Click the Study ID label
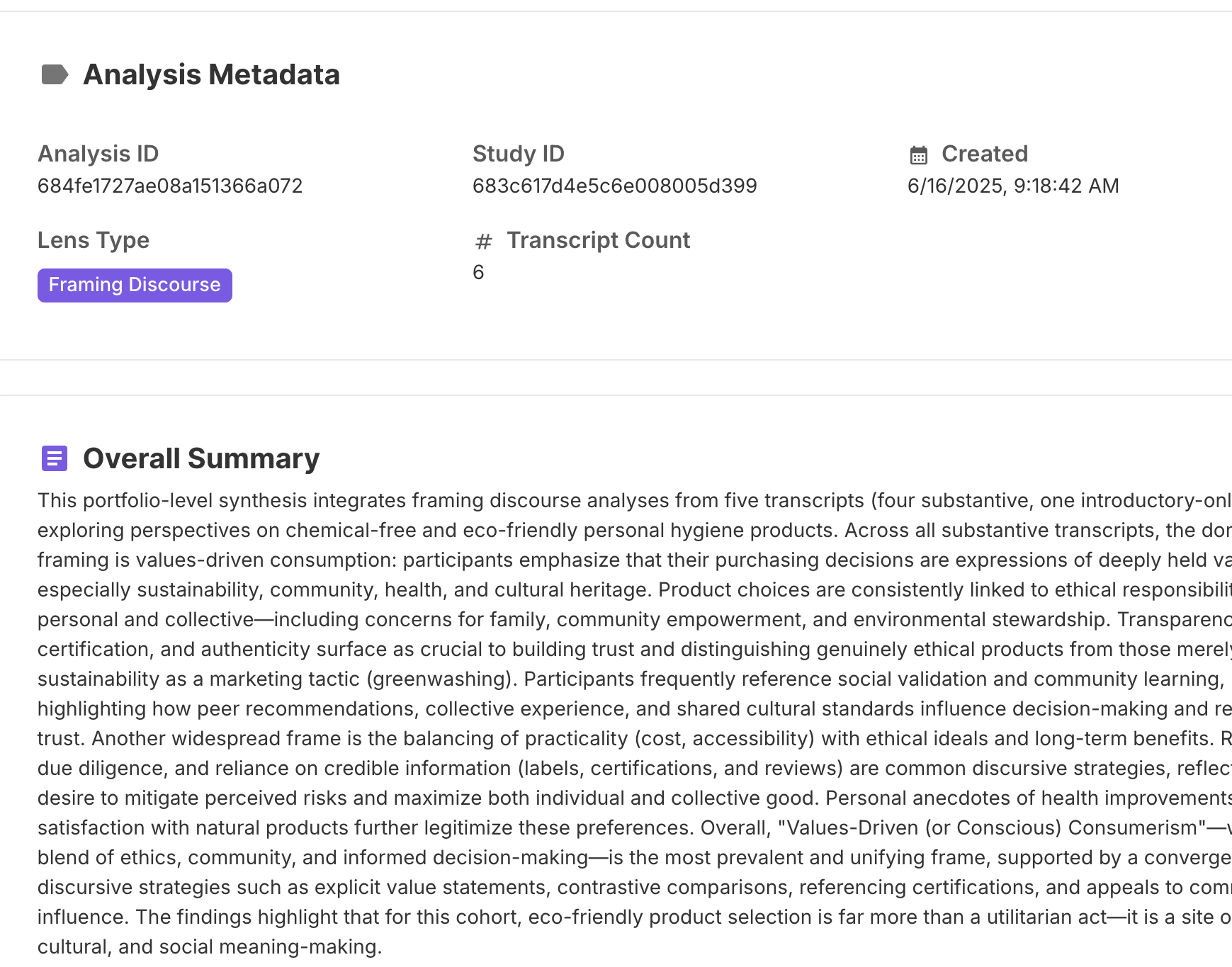This screenshot has height=967, width=1232. [518, 154]
